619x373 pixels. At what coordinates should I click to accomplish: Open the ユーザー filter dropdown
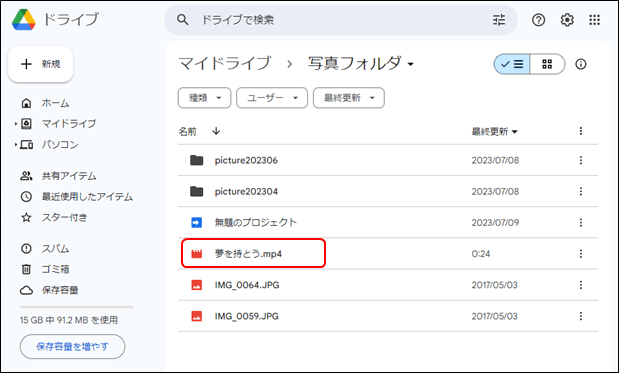[x=272, y=98]
